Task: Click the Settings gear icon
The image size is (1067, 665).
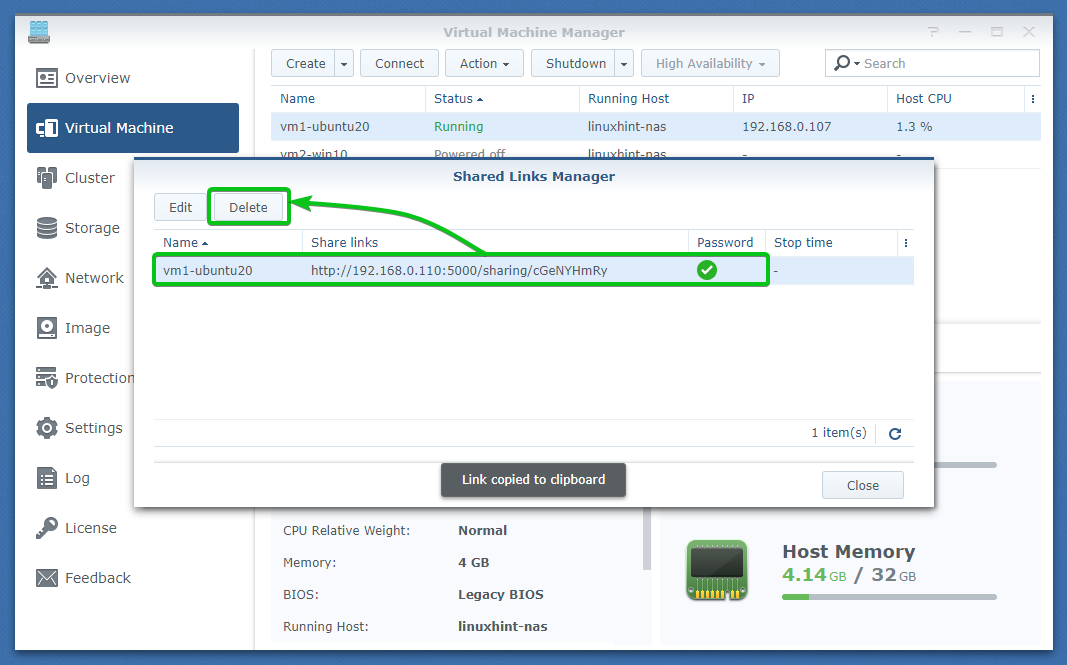Action: point(47,428)
